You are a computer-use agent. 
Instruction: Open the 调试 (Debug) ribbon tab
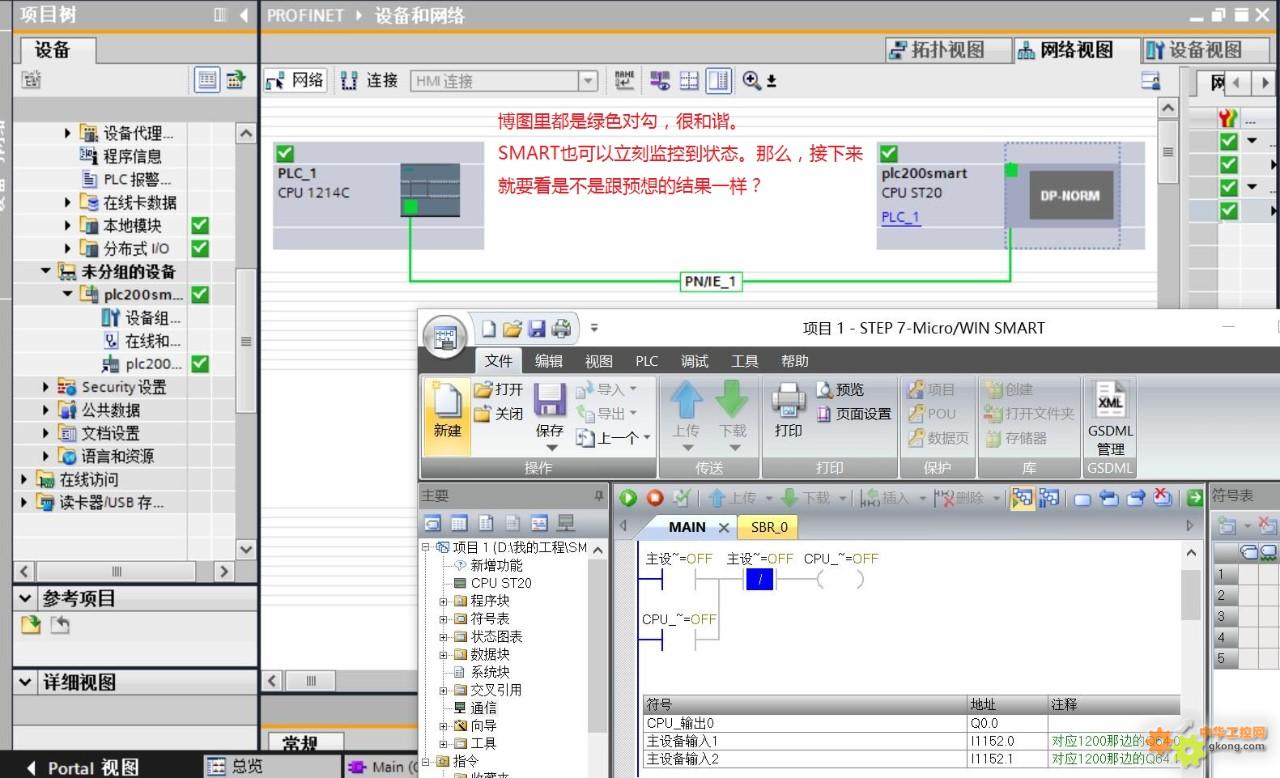pyautogui.click(x=695, y=361)
